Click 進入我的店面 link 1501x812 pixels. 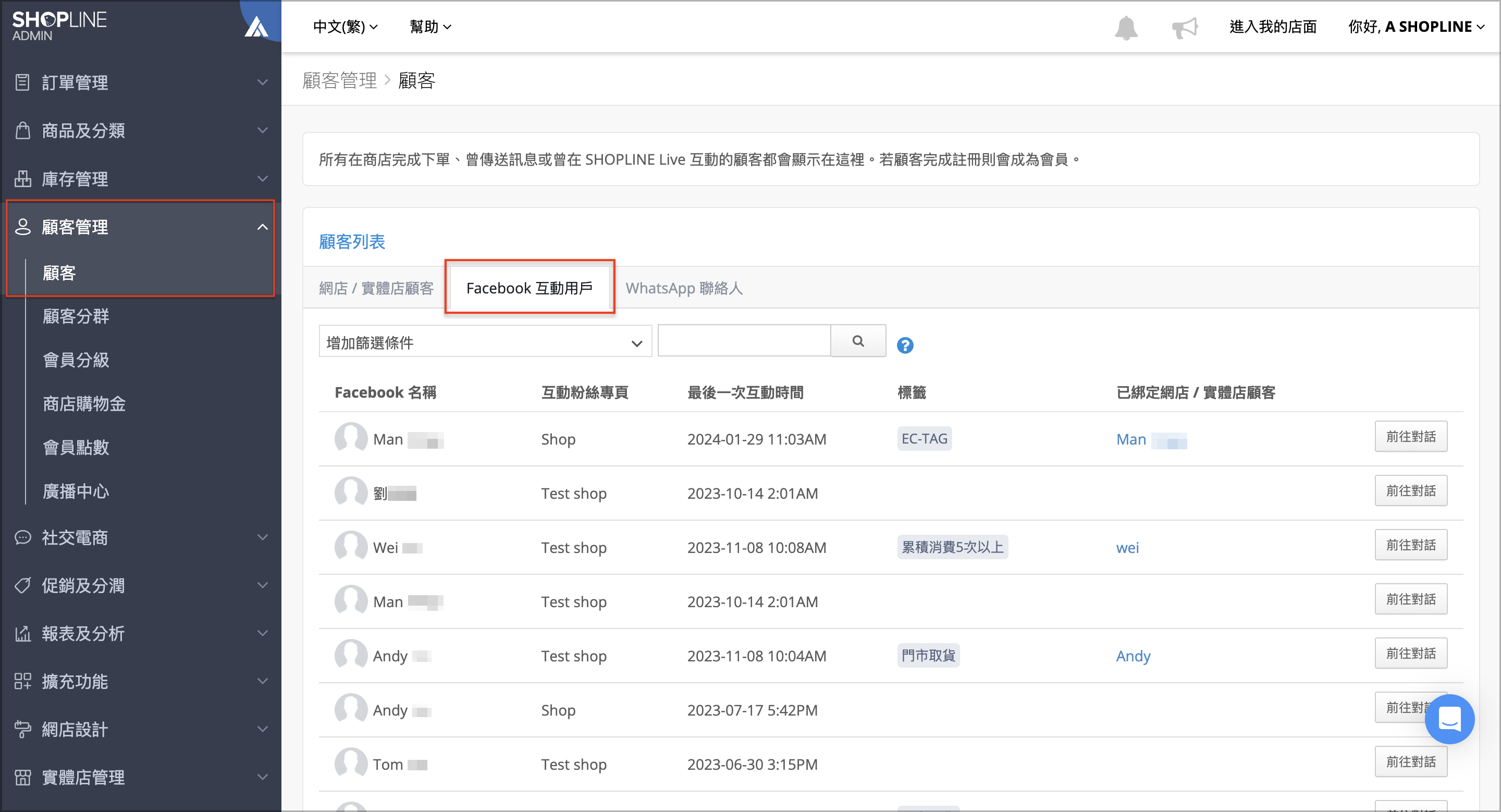pyautogui.click(x=1273, y=27)
